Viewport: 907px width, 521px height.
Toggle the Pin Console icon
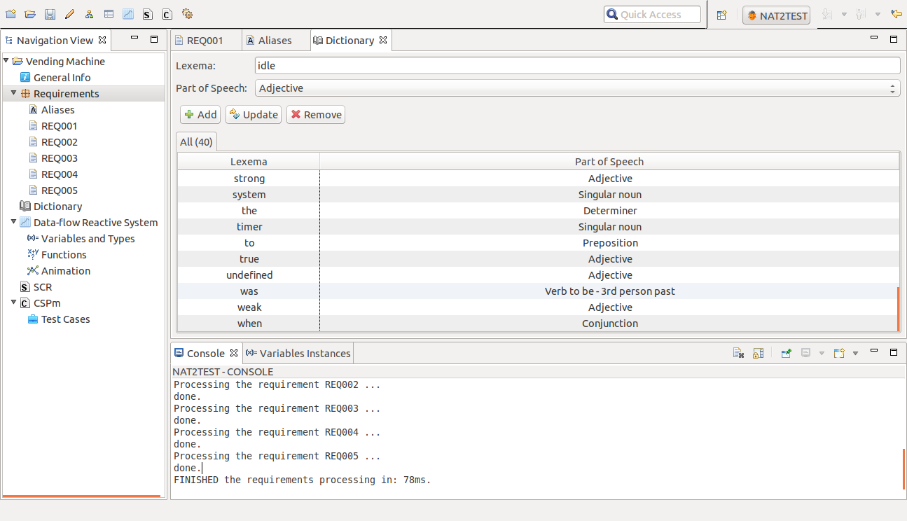pyautogui.click(x=786, y=353)
